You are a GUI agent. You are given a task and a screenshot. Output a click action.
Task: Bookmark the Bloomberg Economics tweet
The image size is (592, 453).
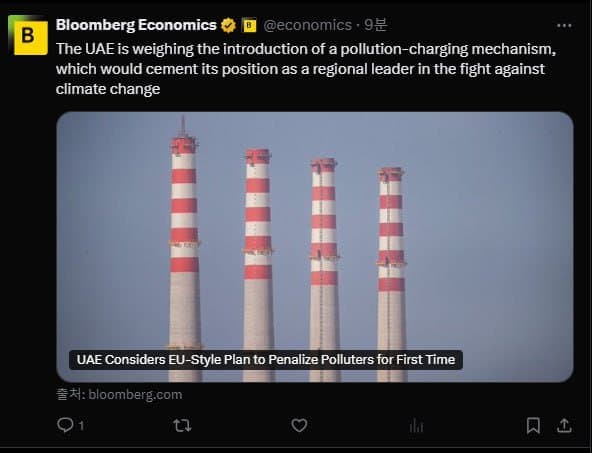pos(533,425)
